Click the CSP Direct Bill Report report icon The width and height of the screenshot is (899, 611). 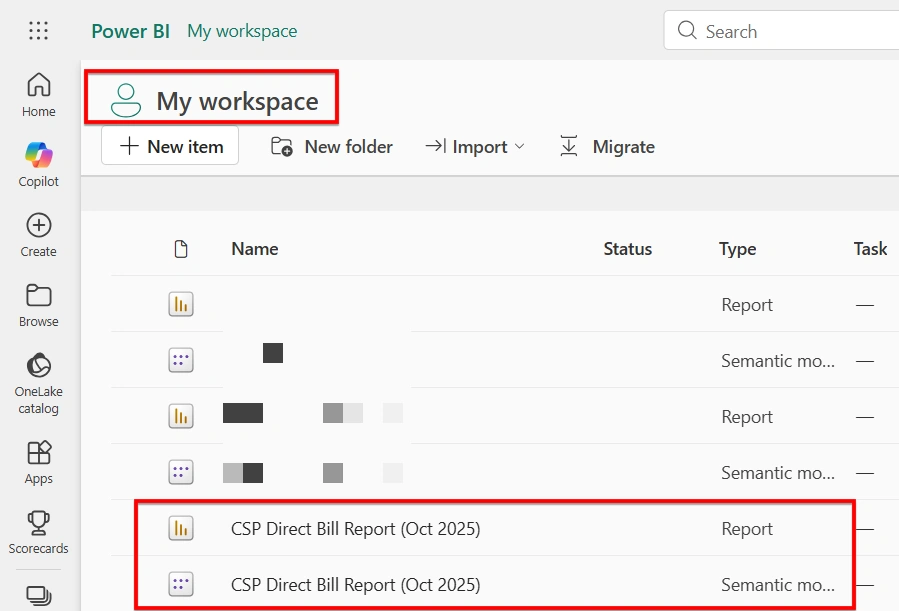(x=181, y=528)
